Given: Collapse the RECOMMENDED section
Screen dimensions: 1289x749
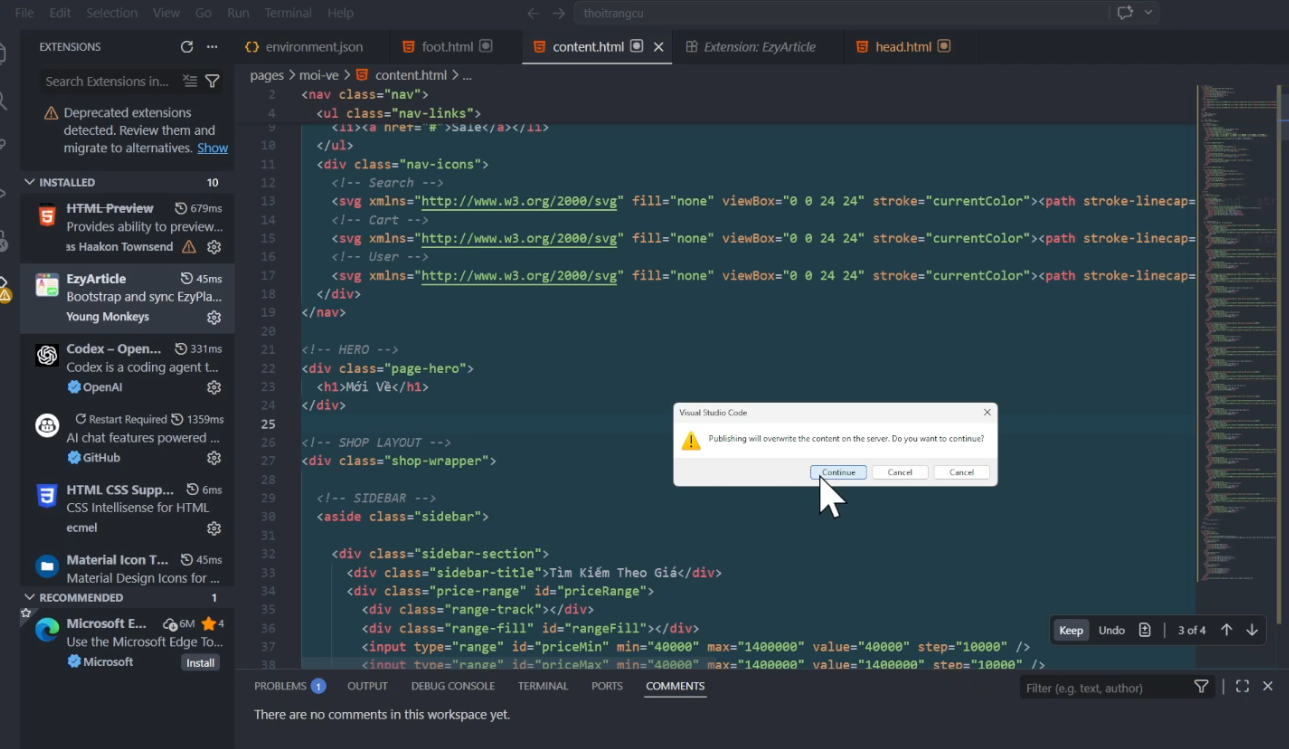Looking at the screenshot, I should pyautogui.click(x=29, y=597).
